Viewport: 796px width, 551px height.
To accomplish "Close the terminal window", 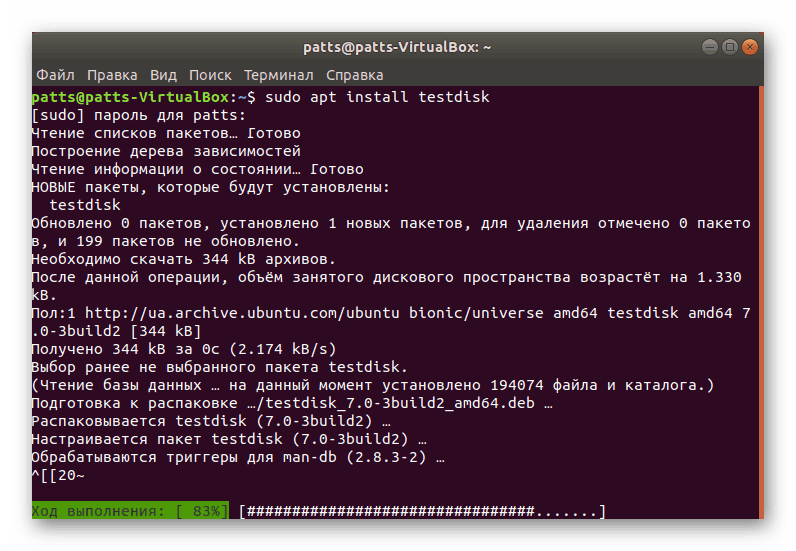I will [x=749, y=48].
